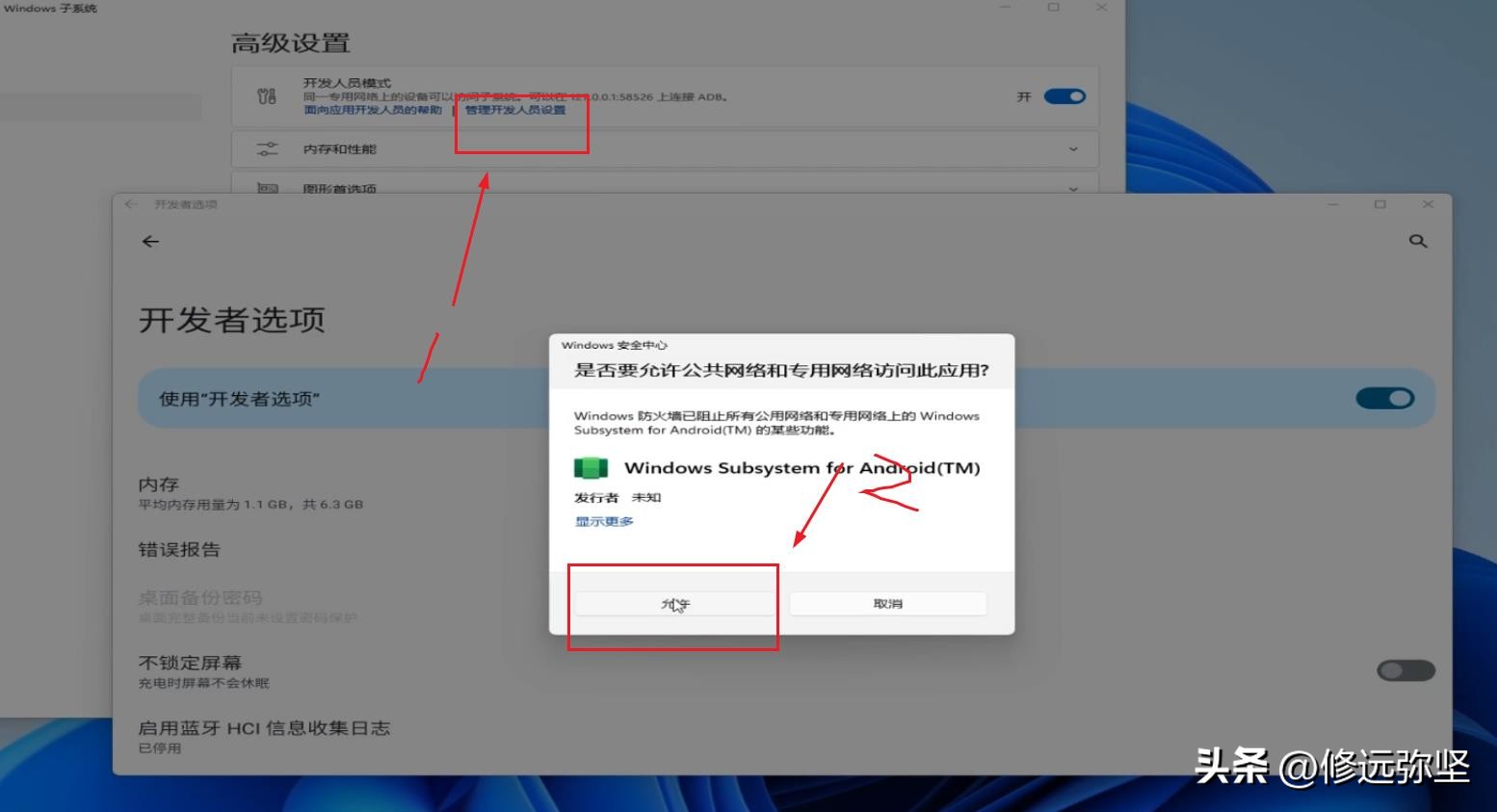Maximize the 开发者选项 window

1379,204
